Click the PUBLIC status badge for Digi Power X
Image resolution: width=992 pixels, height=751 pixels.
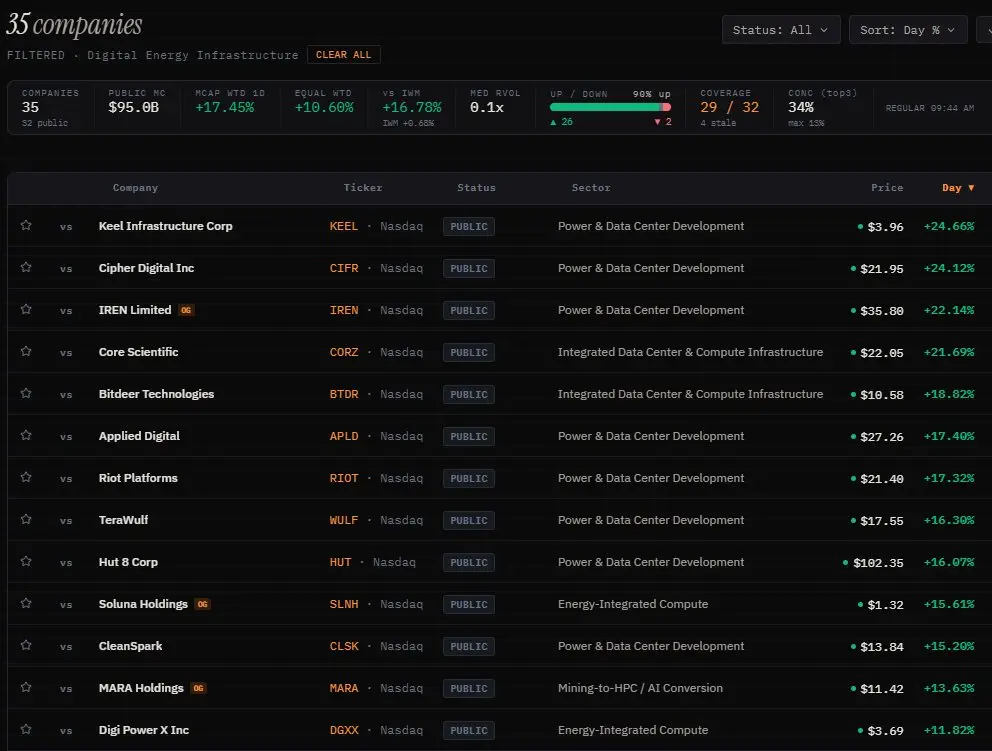pyautogui.click(x=469, y=730)
